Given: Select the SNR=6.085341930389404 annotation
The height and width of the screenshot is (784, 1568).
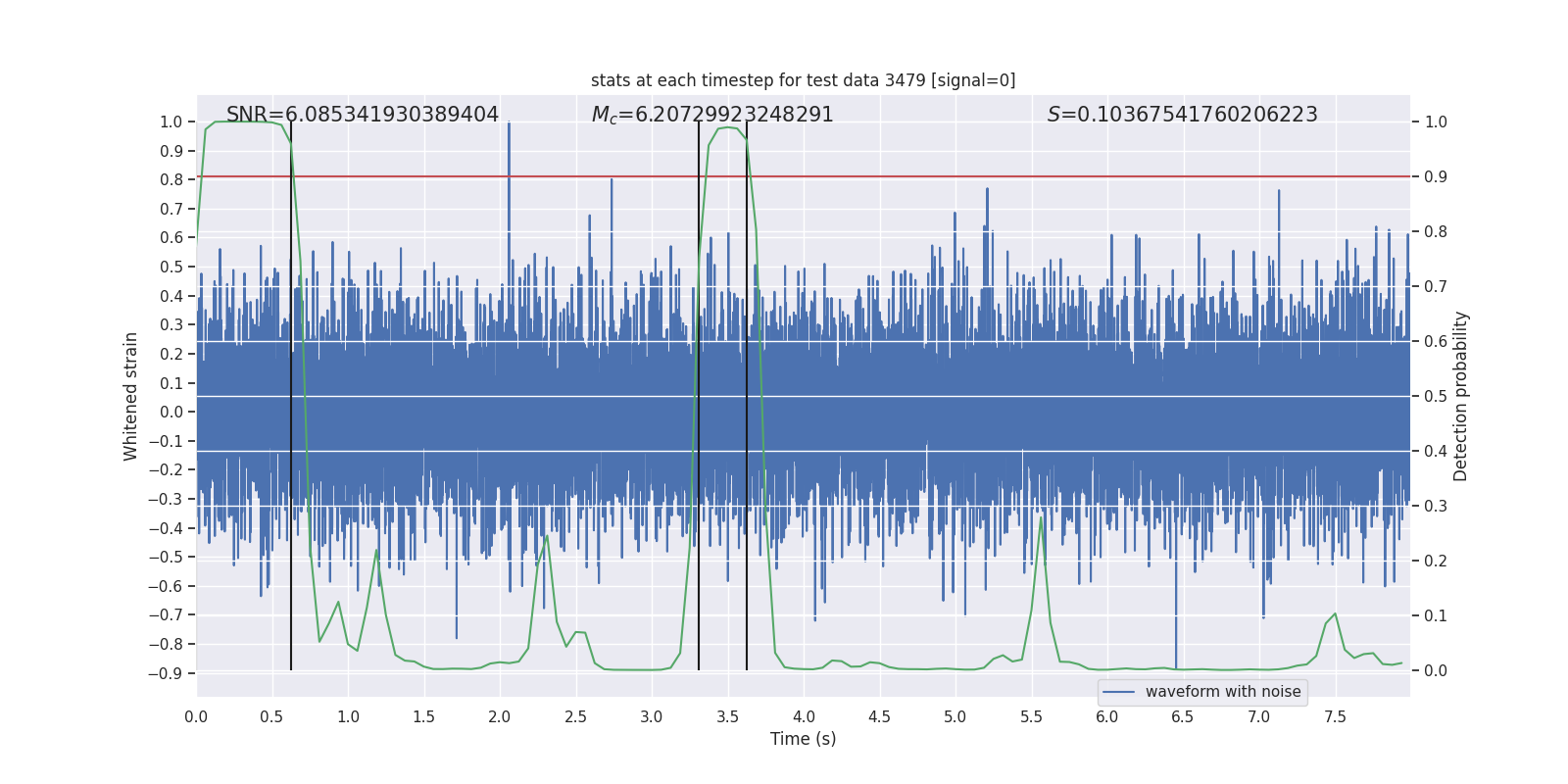Looking at the screenshot, I should click(x=363, y=115).
